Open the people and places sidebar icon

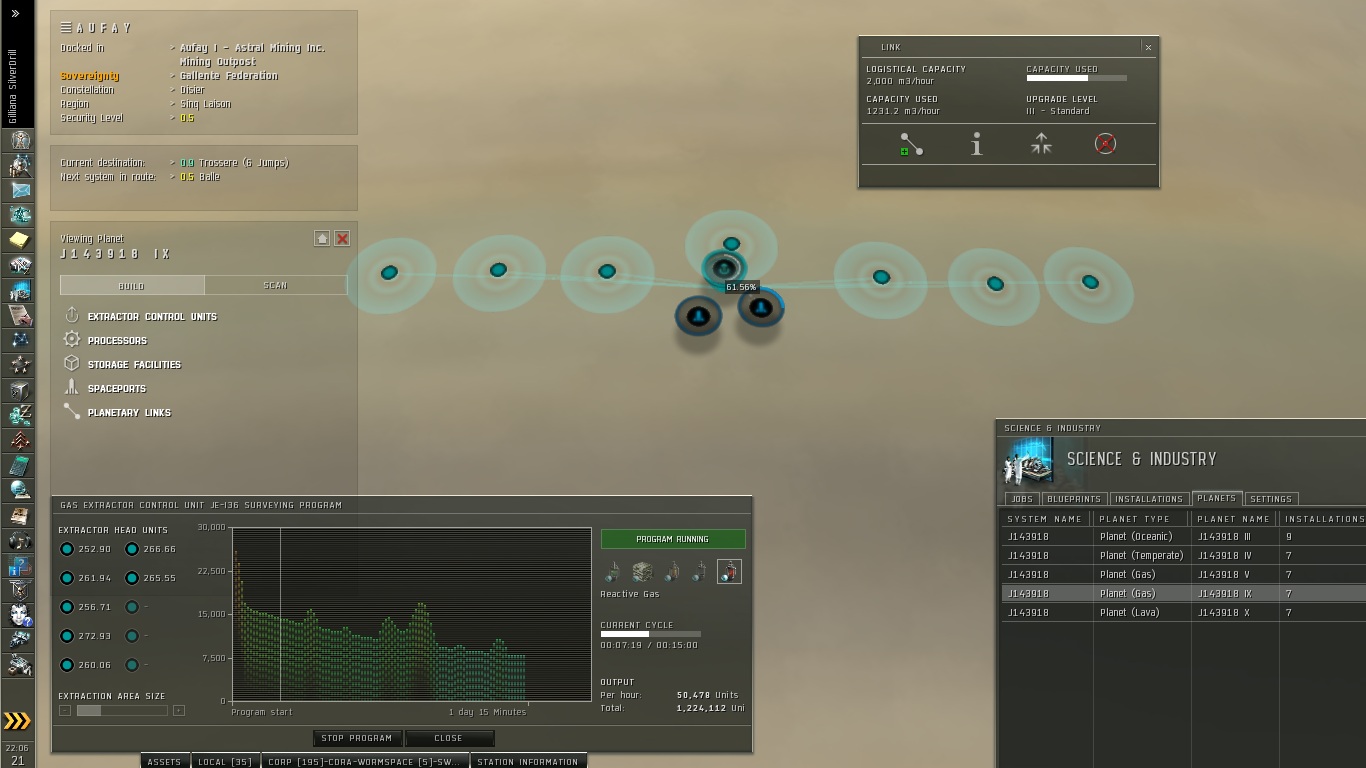(x=19, y=165)
